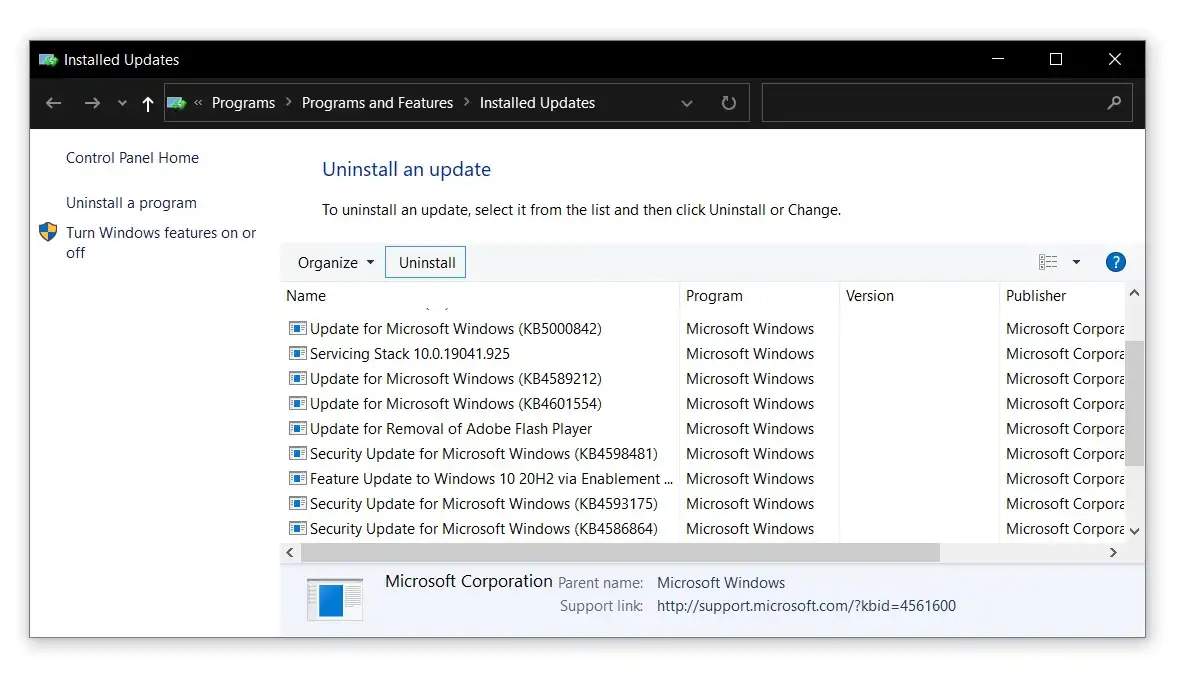The width and height of the screenshot is (1183, 692).
Task: Select the Servicing Stack 10.0.19041.925 entry
Action: tap(409, 353)
